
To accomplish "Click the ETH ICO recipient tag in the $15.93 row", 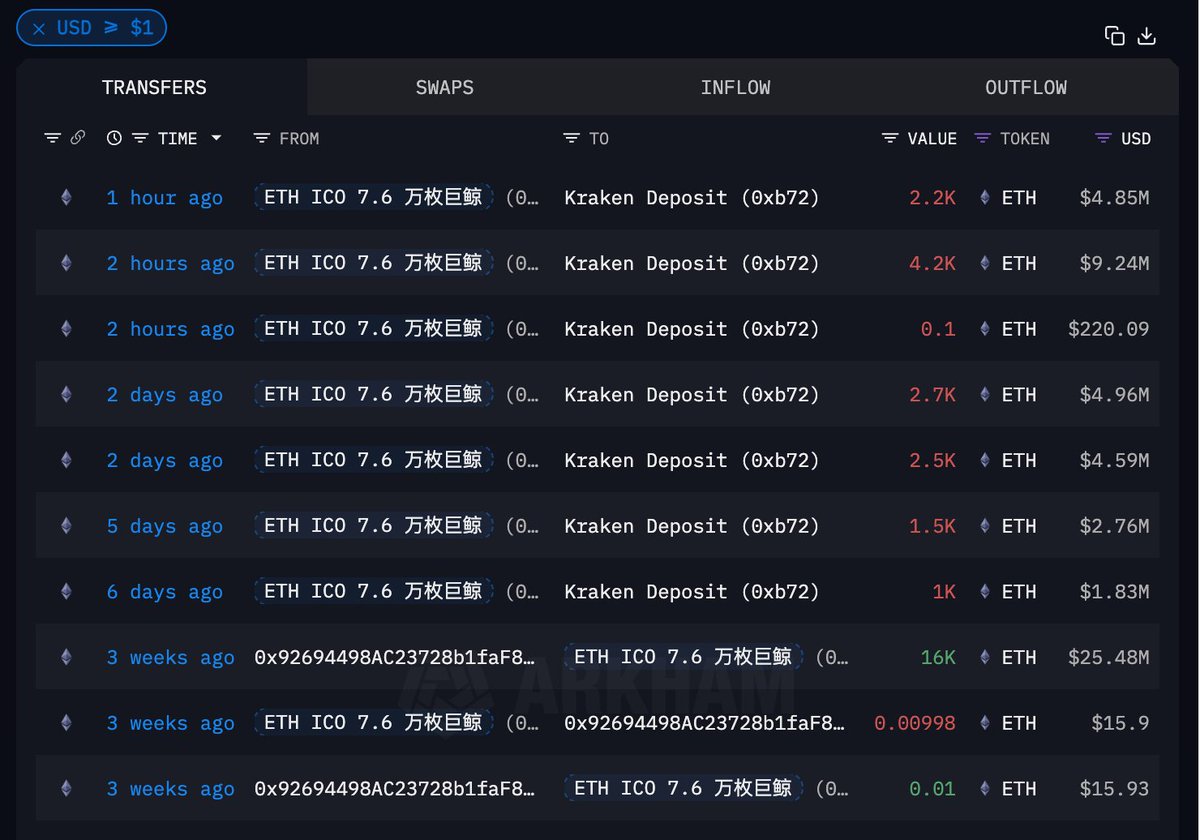I will (x=683, y=788).
